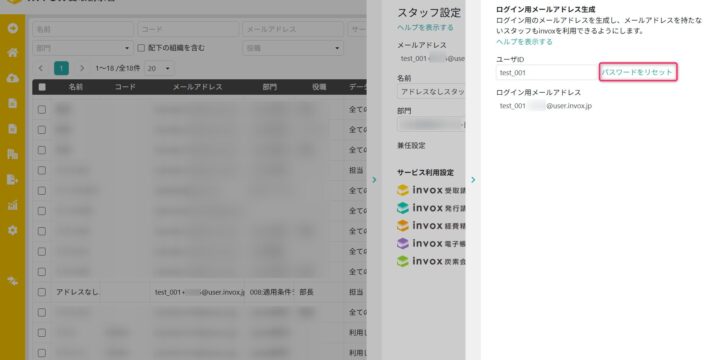Open ヘルプを表示する under ログイン用メールアドレス生成
Screen dimensions: 720x360
(x=524, y=42)
